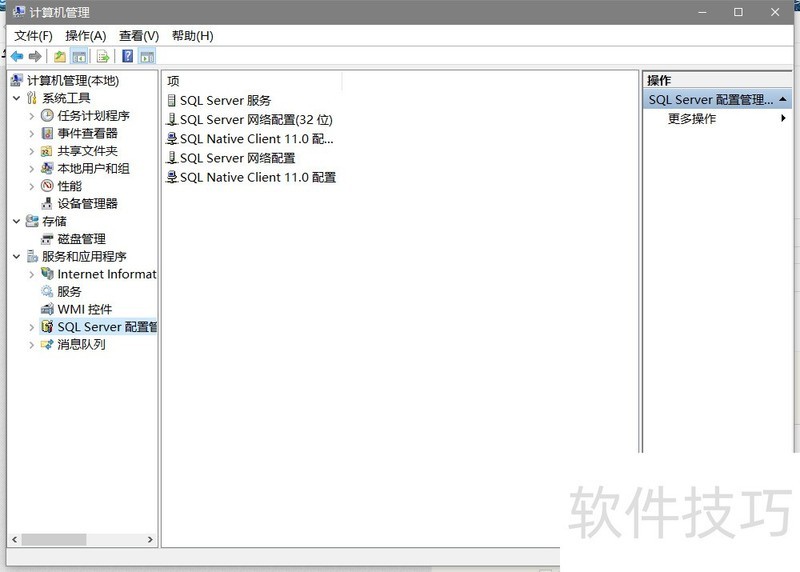Collapse the SQL Server 配置管理器 actions section header
800x572 pixels.
pos(782,100)
